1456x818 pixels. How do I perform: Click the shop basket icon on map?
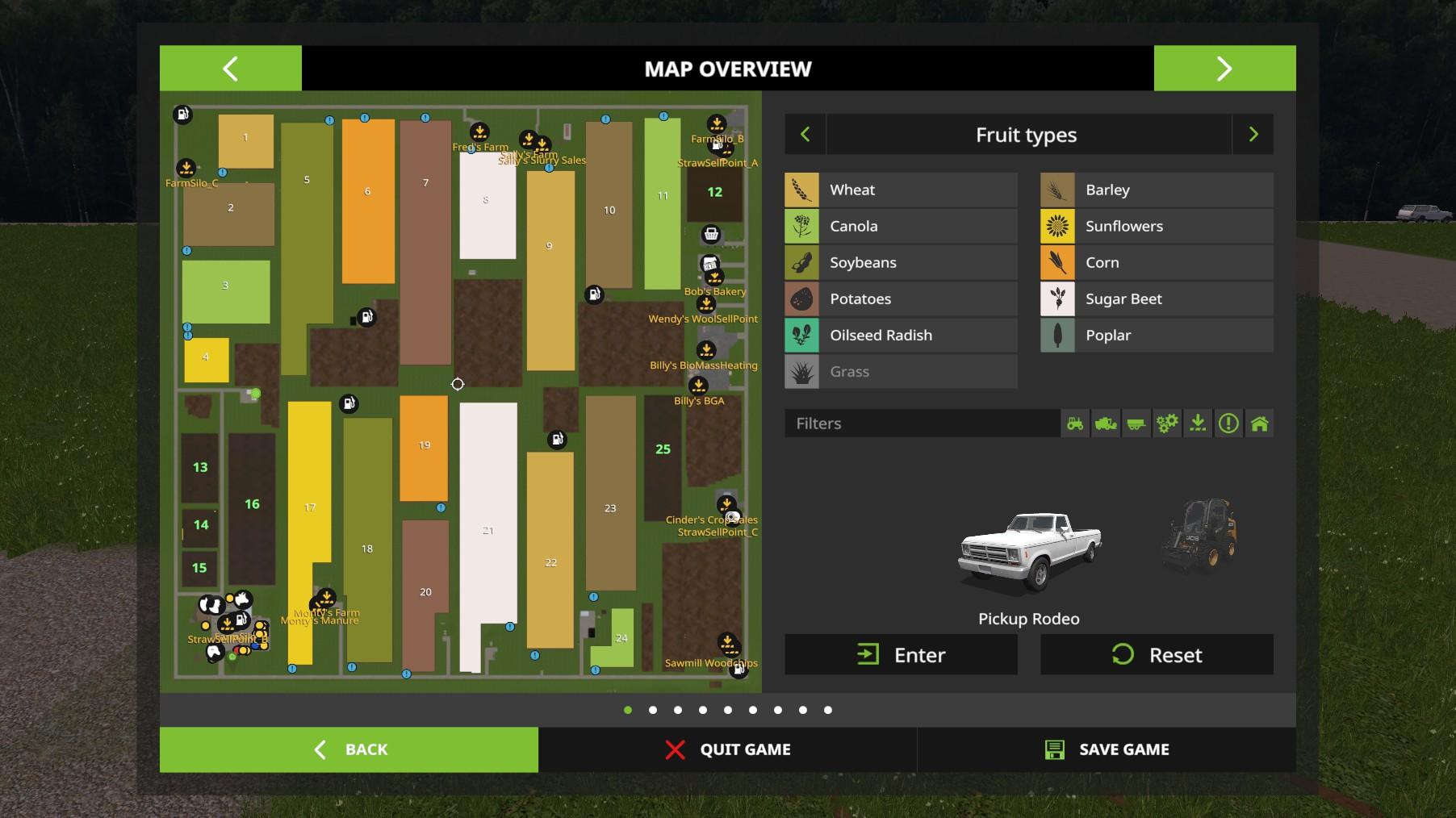(711, 235)
